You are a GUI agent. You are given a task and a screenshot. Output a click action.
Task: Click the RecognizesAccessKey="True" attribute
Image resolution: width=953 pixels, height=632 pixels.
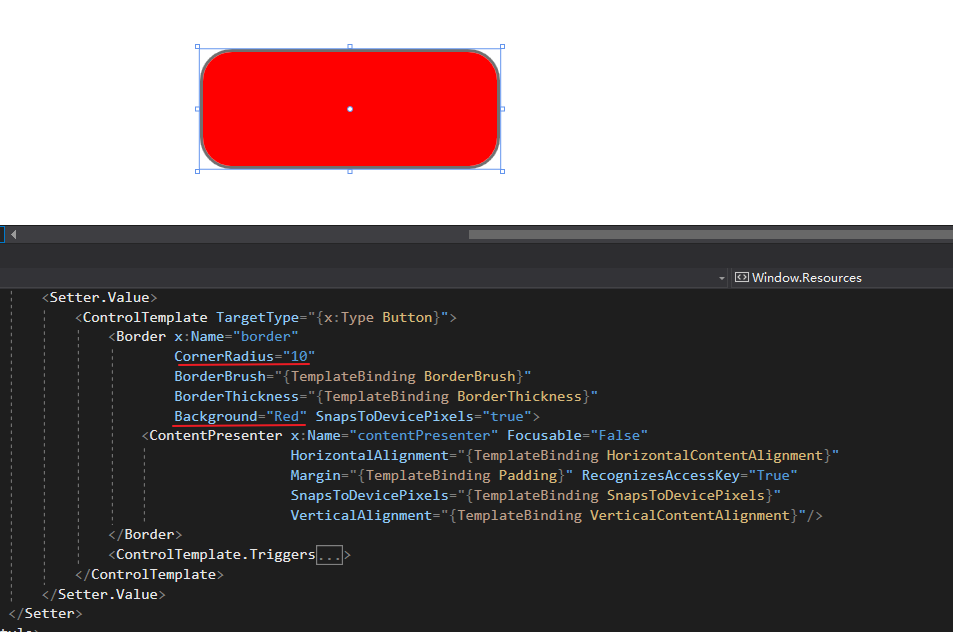point(689,475)
